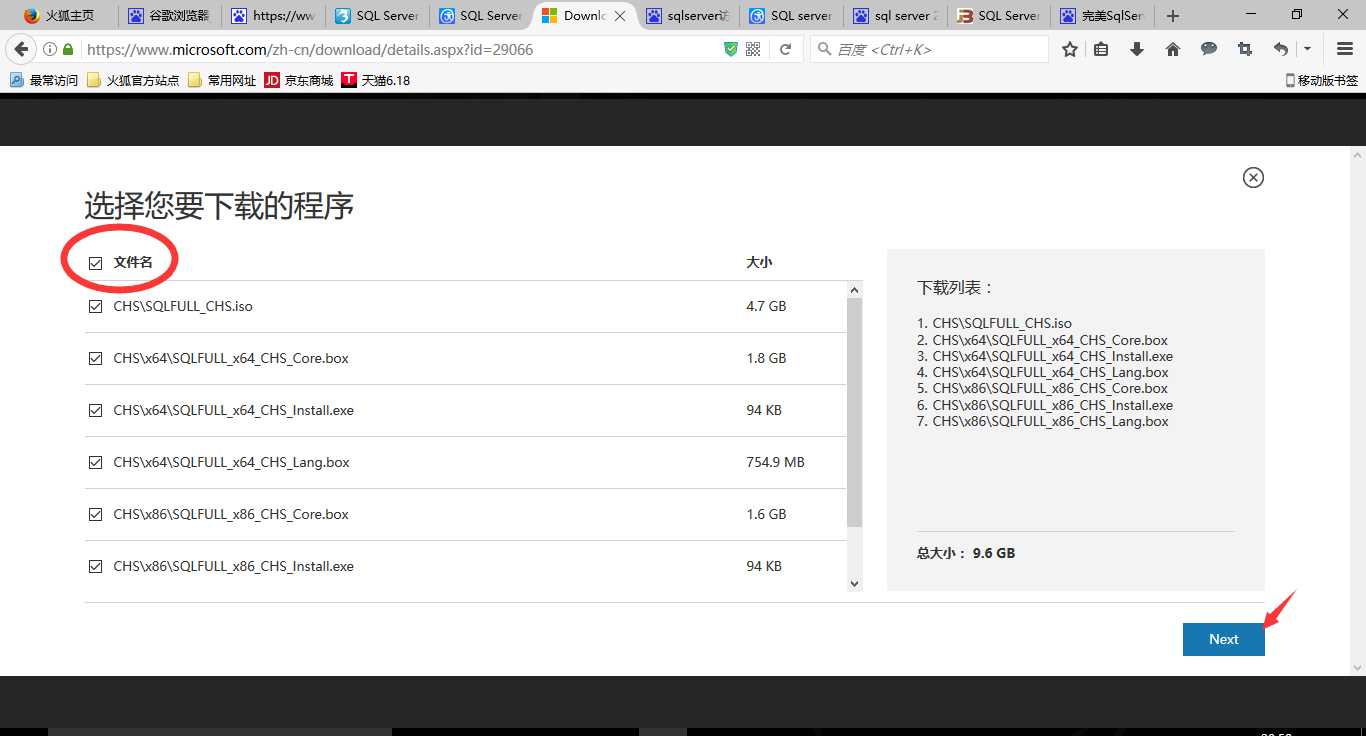The width and height of the screenshot is (1366, 736).
Task: Toggle the 文件名 select-all checkbox
Action: click(x=96, y=263)
